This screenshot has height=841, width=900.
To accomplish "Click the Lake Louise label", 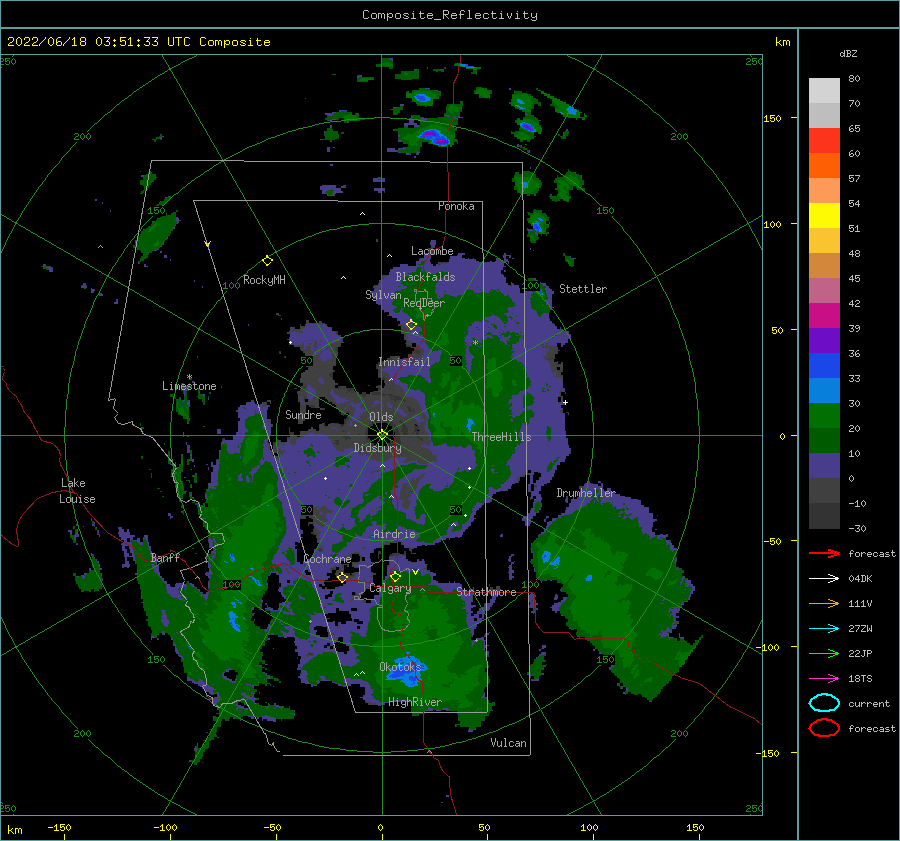I will click(77, 491).
